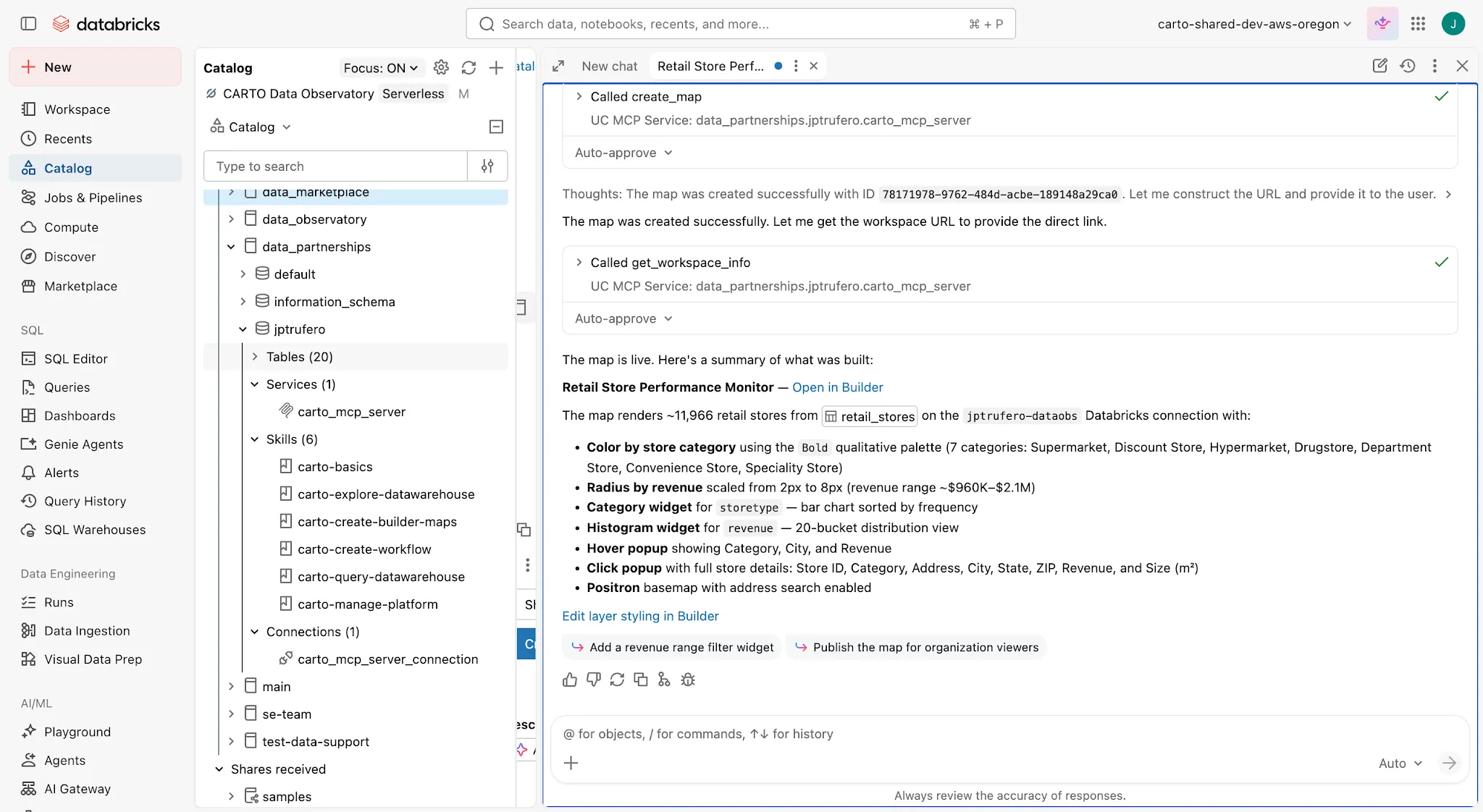Open Auto mode dropdown in chat input
1483x812 pixels.
1400,763
